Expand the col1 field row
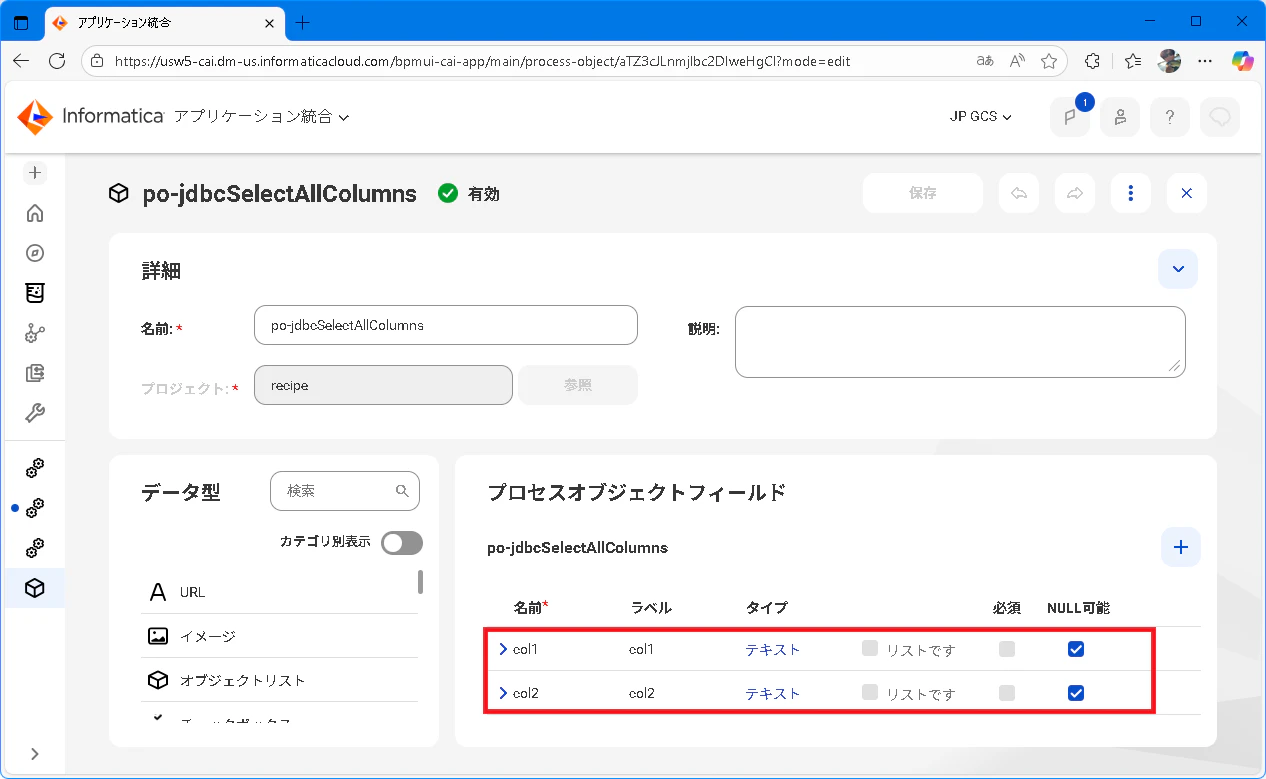Image resolution: width=1266 pixels, height=779 pixels. point(503,649)
